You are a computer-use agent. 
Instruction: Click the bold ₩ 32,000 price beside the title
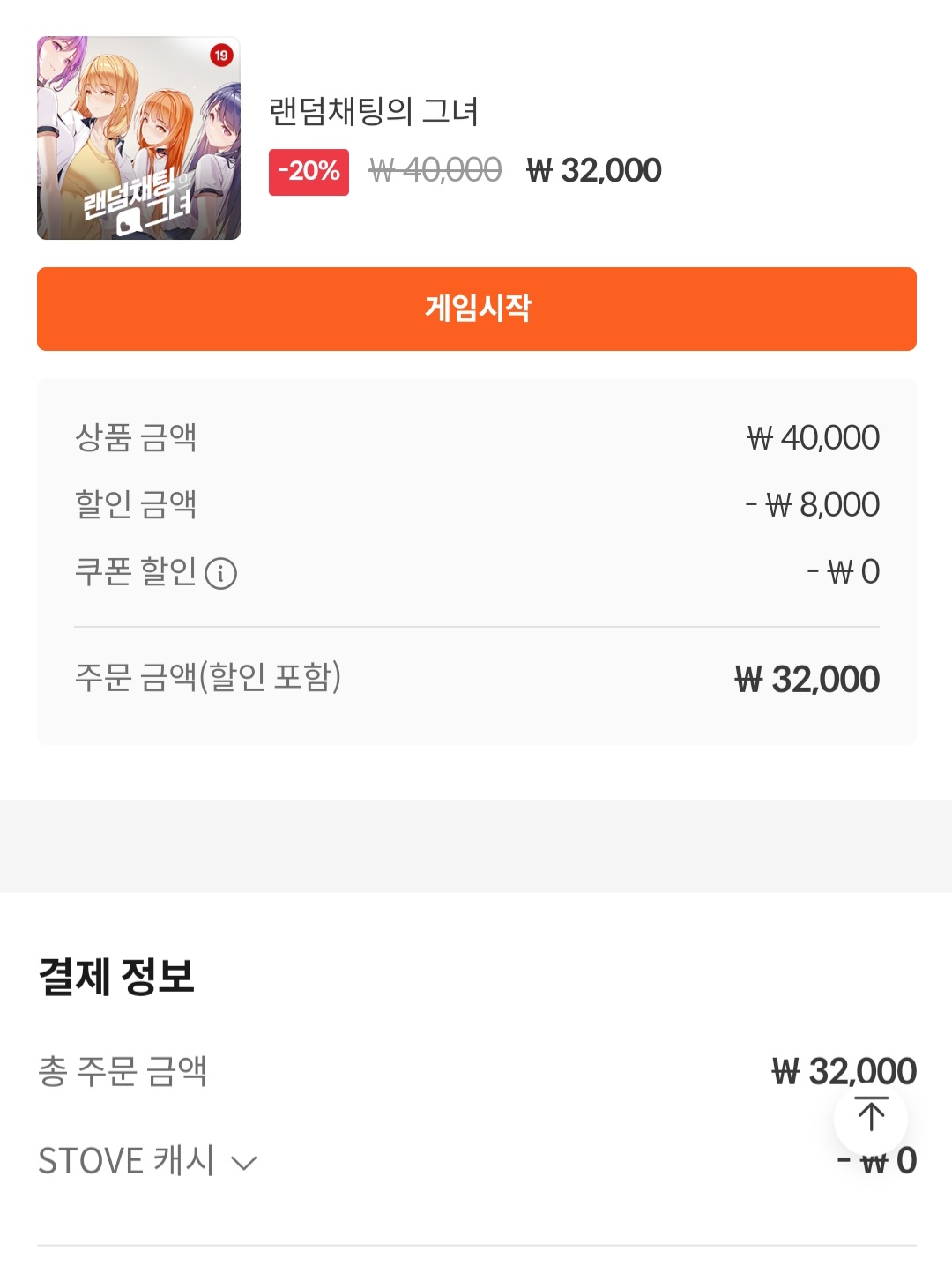(594, 170)
